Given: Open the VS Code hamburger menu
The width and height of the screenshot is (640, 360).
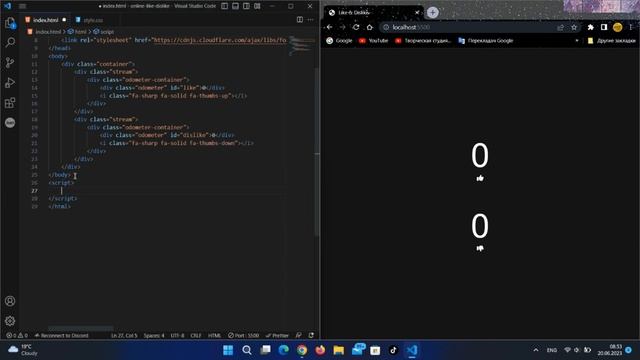Looking at the screenshot, I should click(x=22, y=6).
